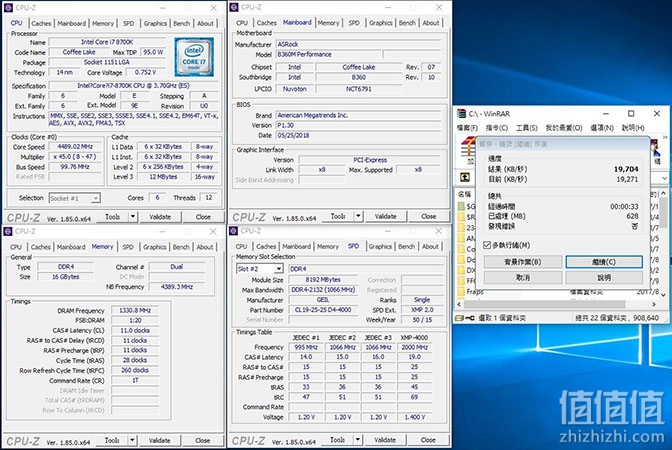Screen dimensions: 672x450
Task: Click the key icon in WinRAR status bar
Action: [x=470, y=318]
